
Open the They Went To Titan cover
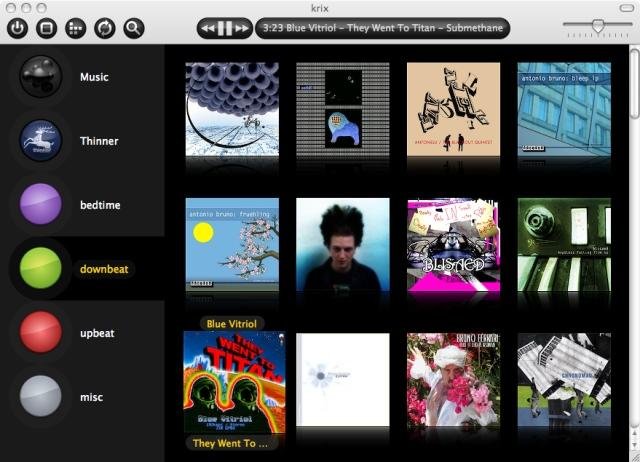(x=235, y=382)
